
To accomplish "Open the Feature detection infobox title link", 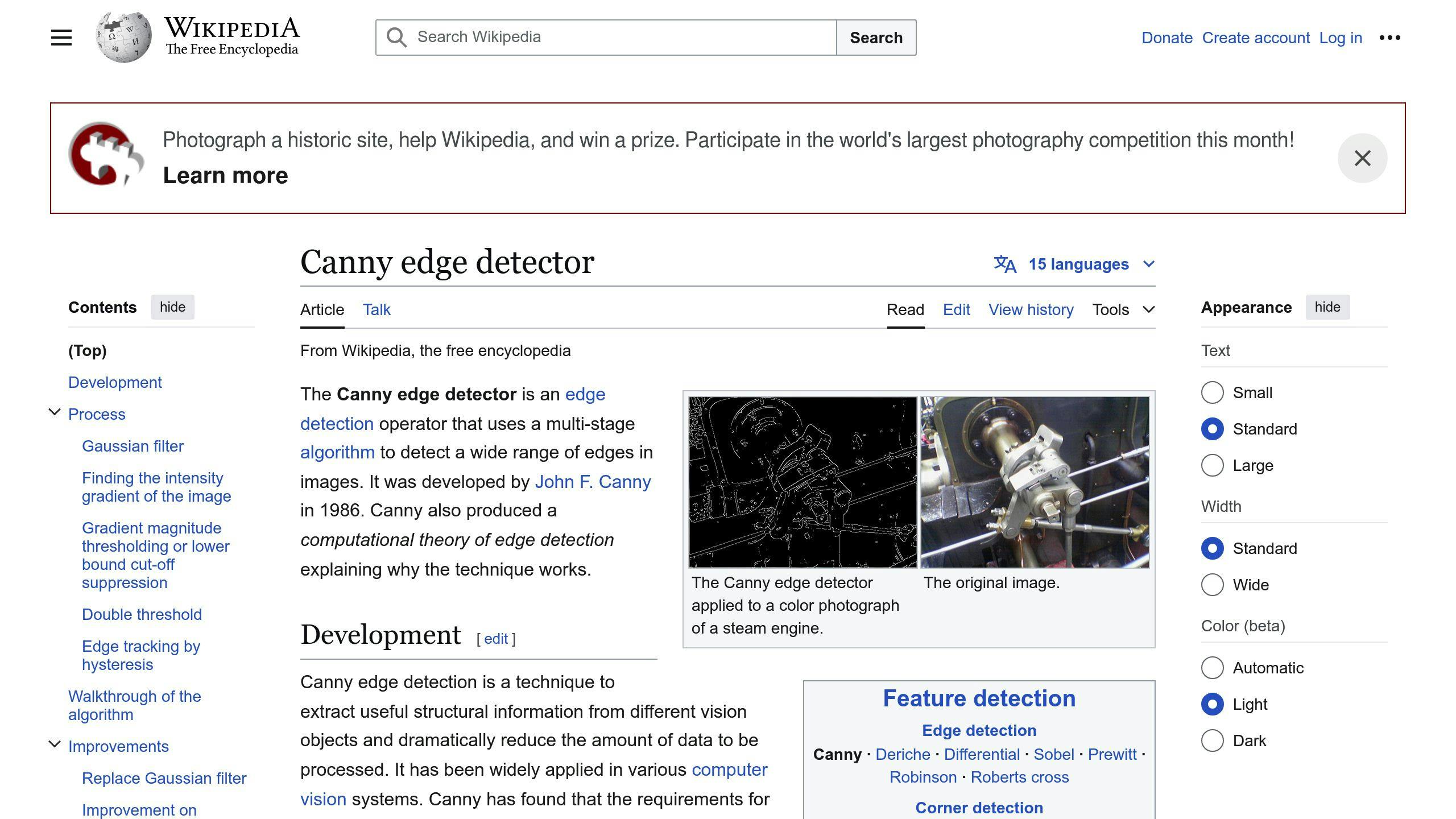I will coord(979,698).
